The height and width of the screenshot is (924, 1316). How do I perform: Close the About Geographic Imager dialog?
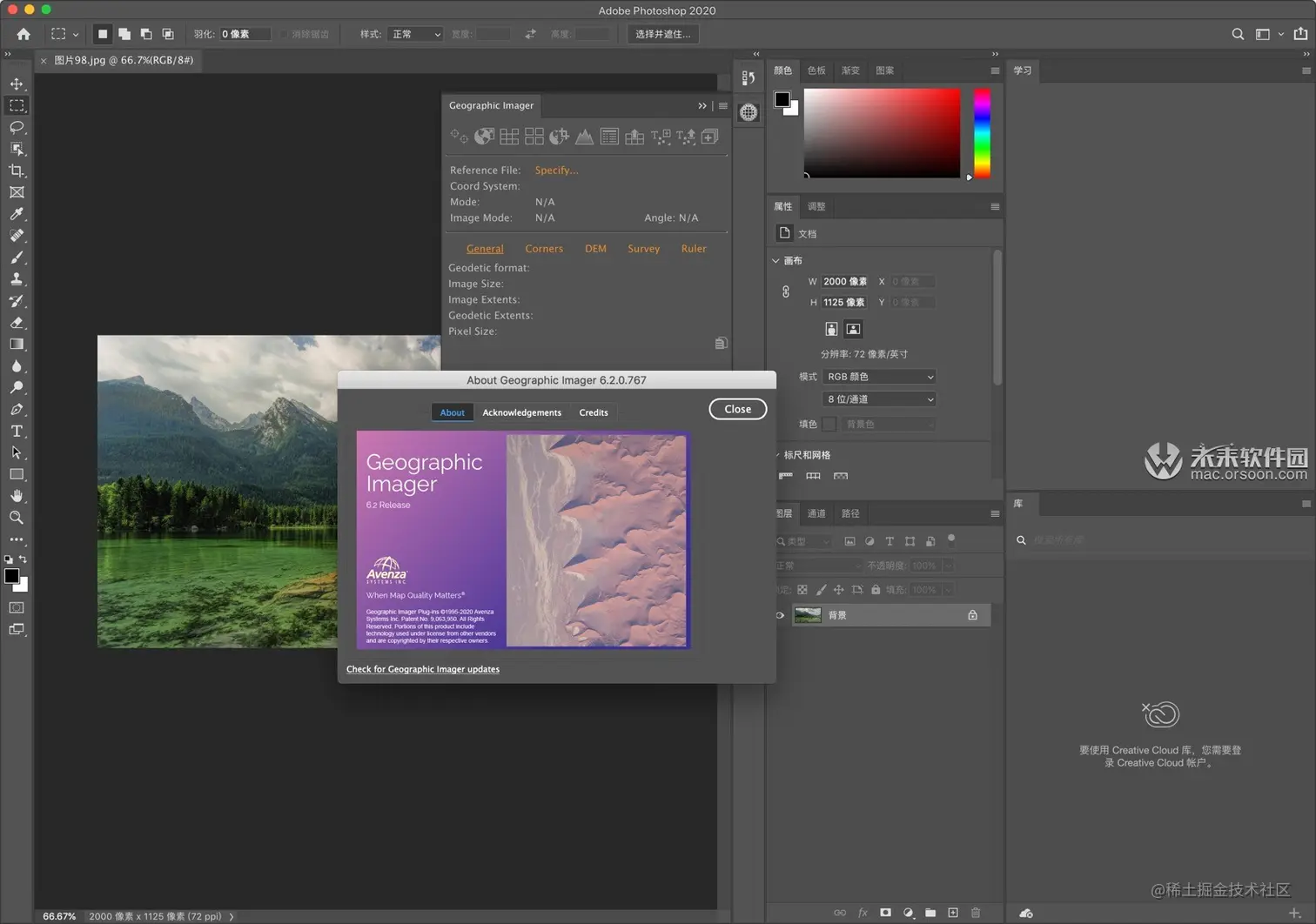(738, 409)
